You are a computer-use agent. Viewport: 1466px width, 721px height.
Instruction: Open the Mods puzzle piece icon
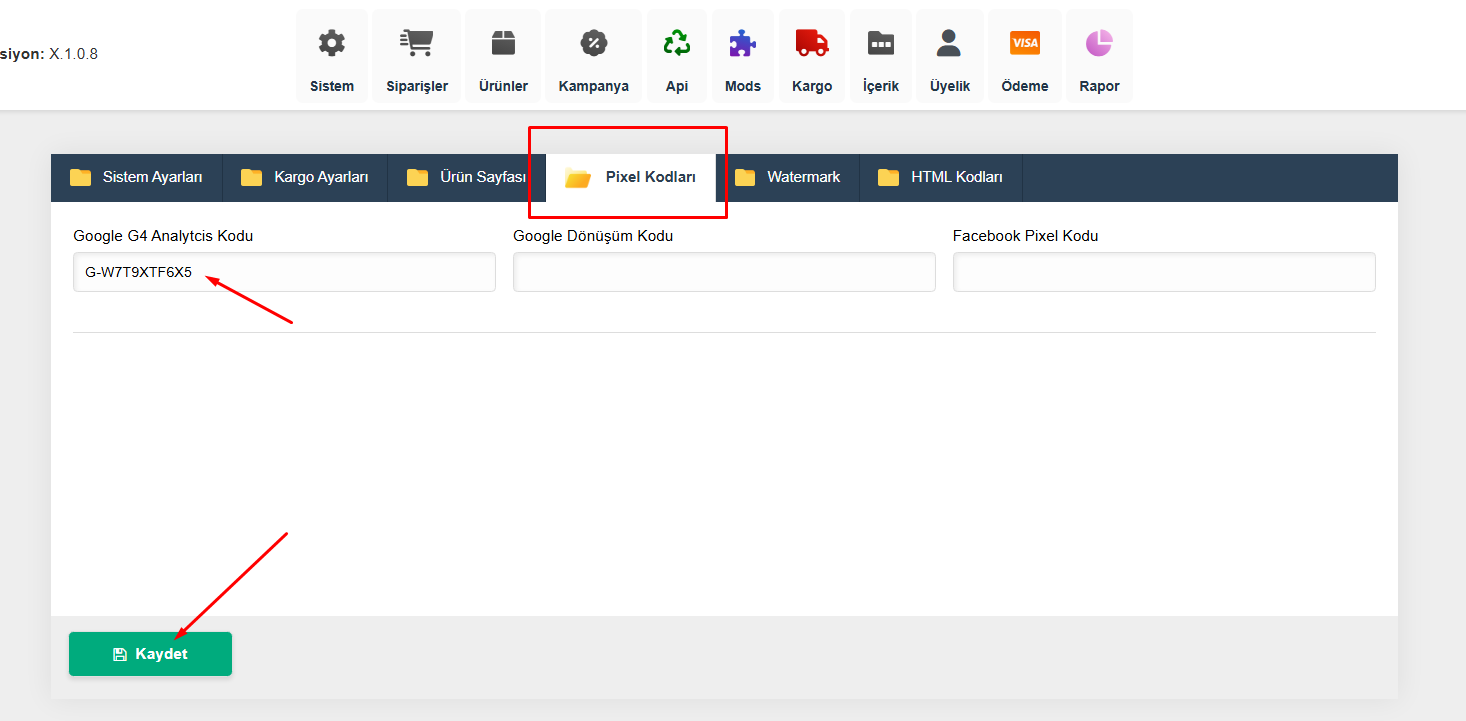[x=742, y=44]
